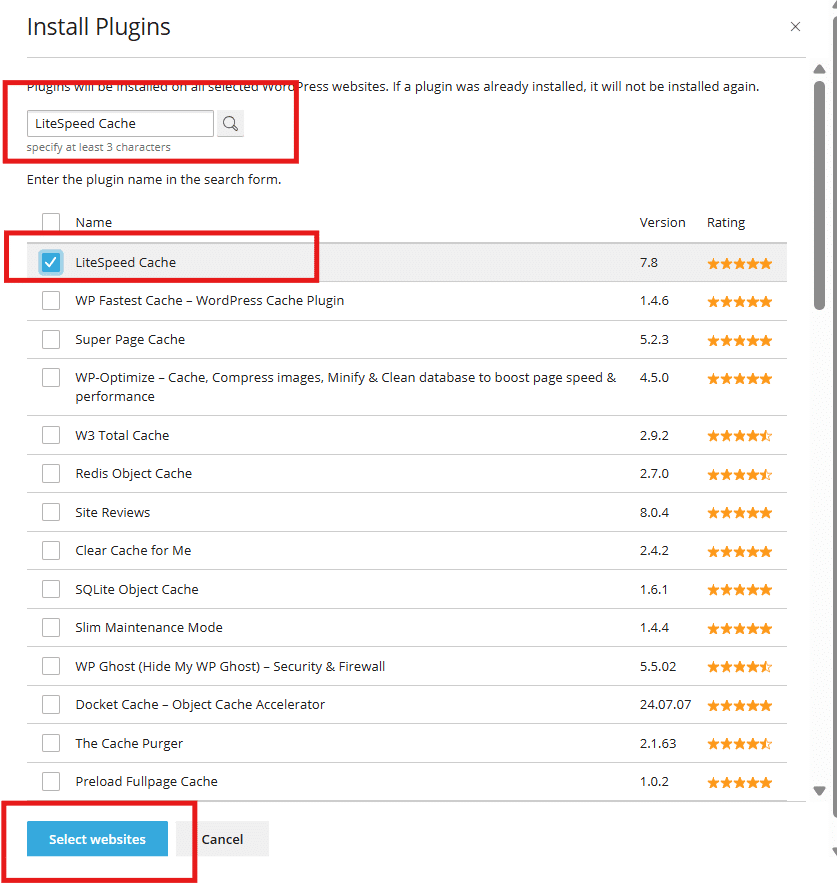837x883 pixels.
Task: Click the rating stars for Redis Object Cache
Action: click(739, 474)
